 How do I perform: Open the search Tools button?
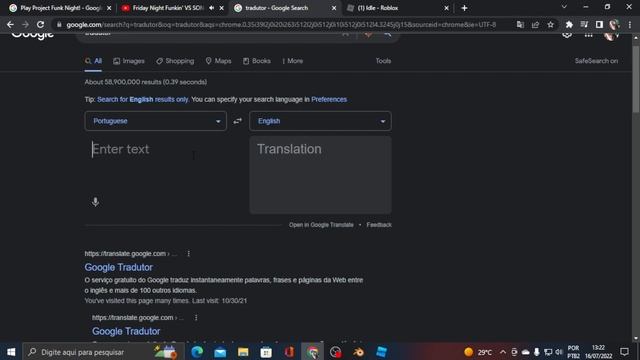click(383, 61)
